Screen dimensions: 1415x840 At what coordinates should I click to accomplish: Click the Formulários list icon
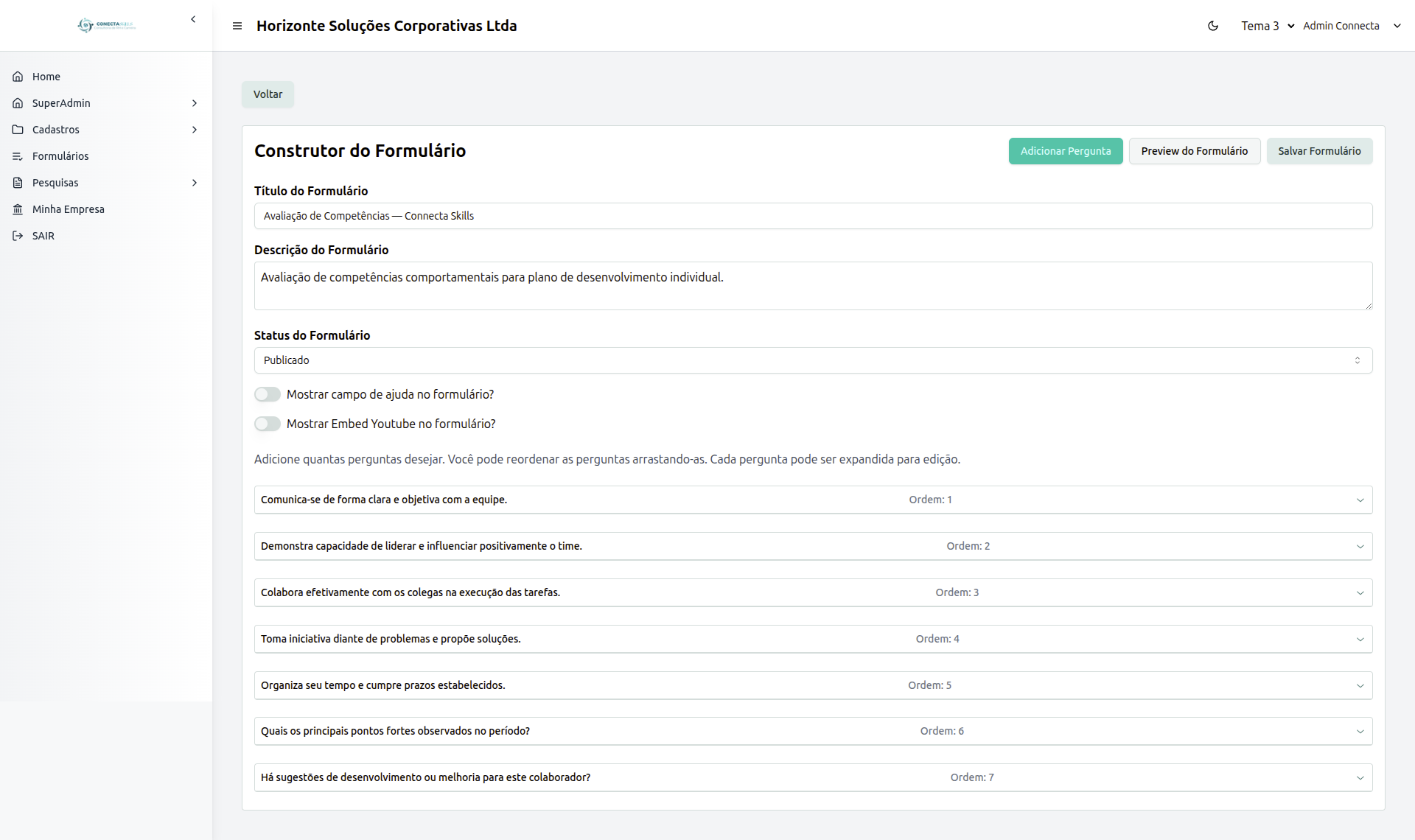coord(18,156)
